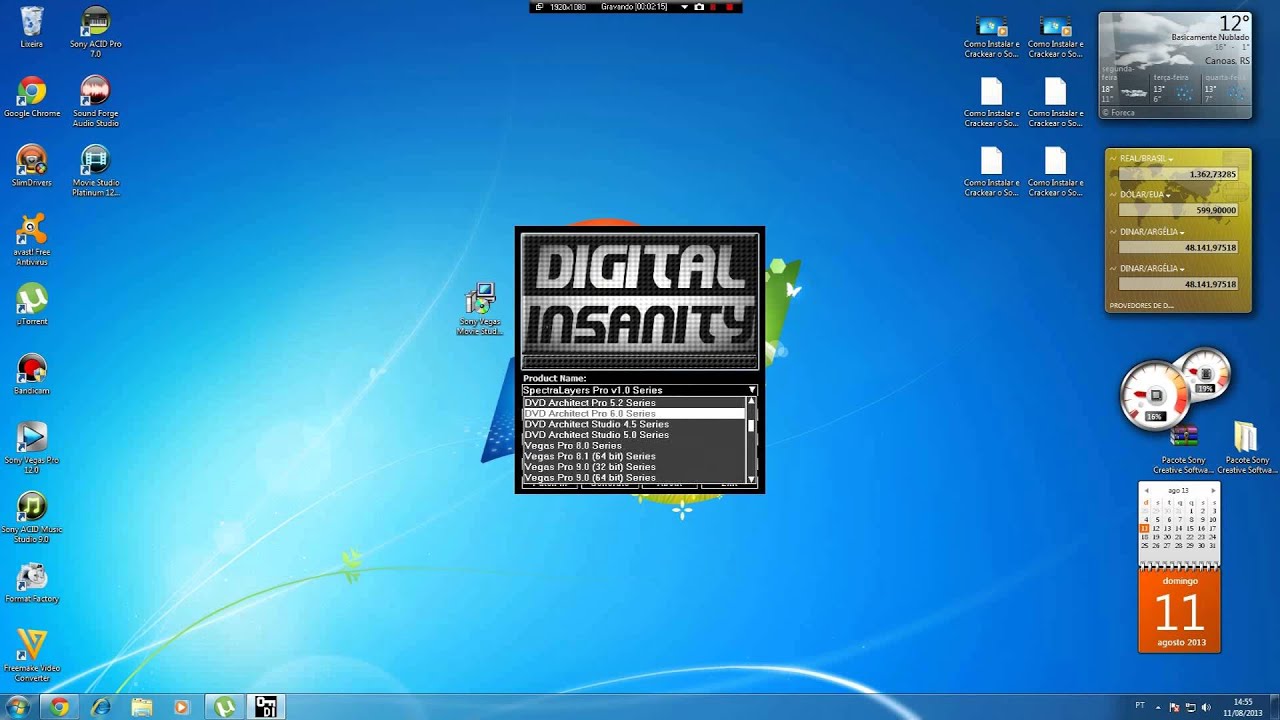Choose Vegas Pro 9.0 (64 bit) Series
The image size is (1280, 720).
(634, 478)
